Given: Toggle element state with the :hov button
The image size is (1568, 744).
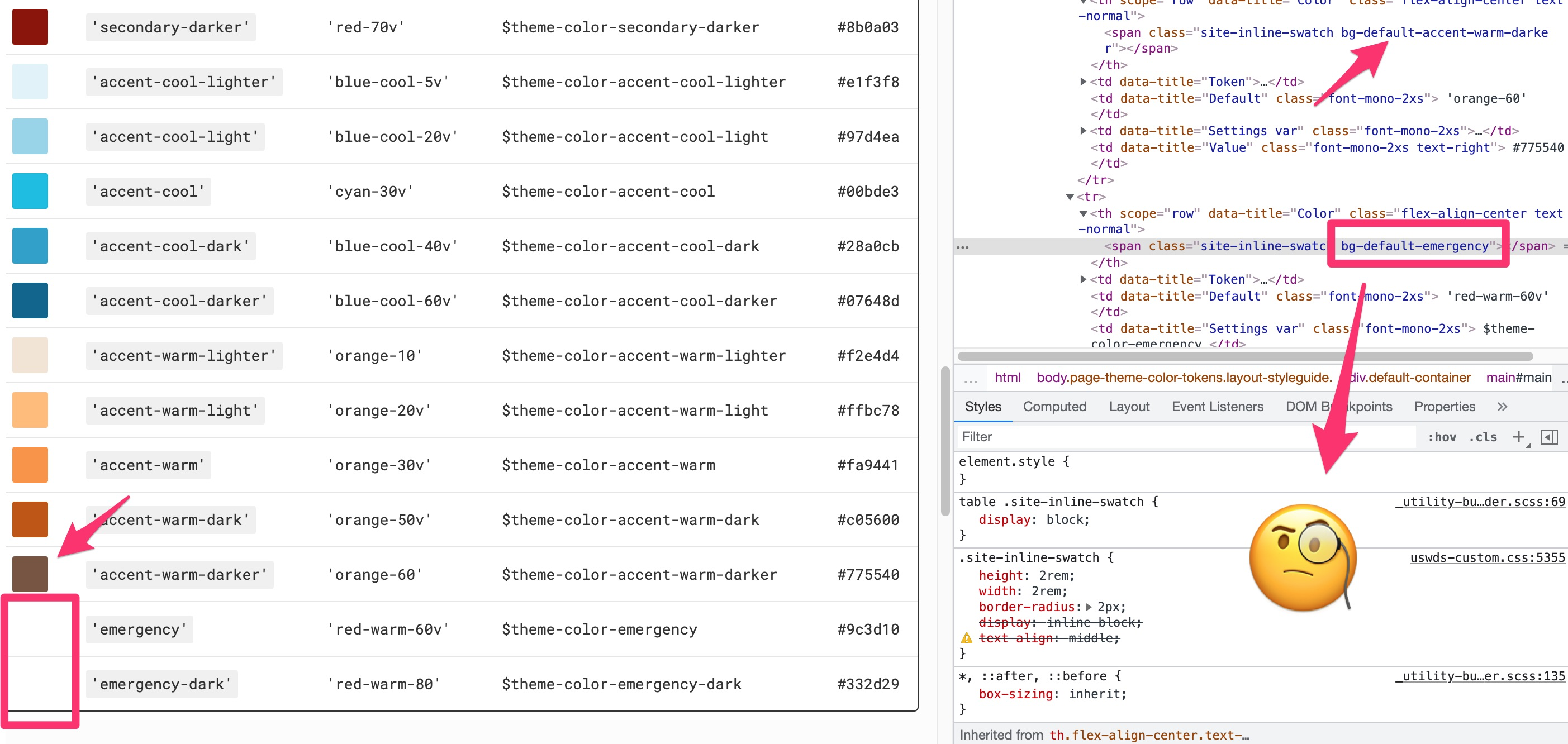Looking at the screenshot, I should pos(1442,437).
